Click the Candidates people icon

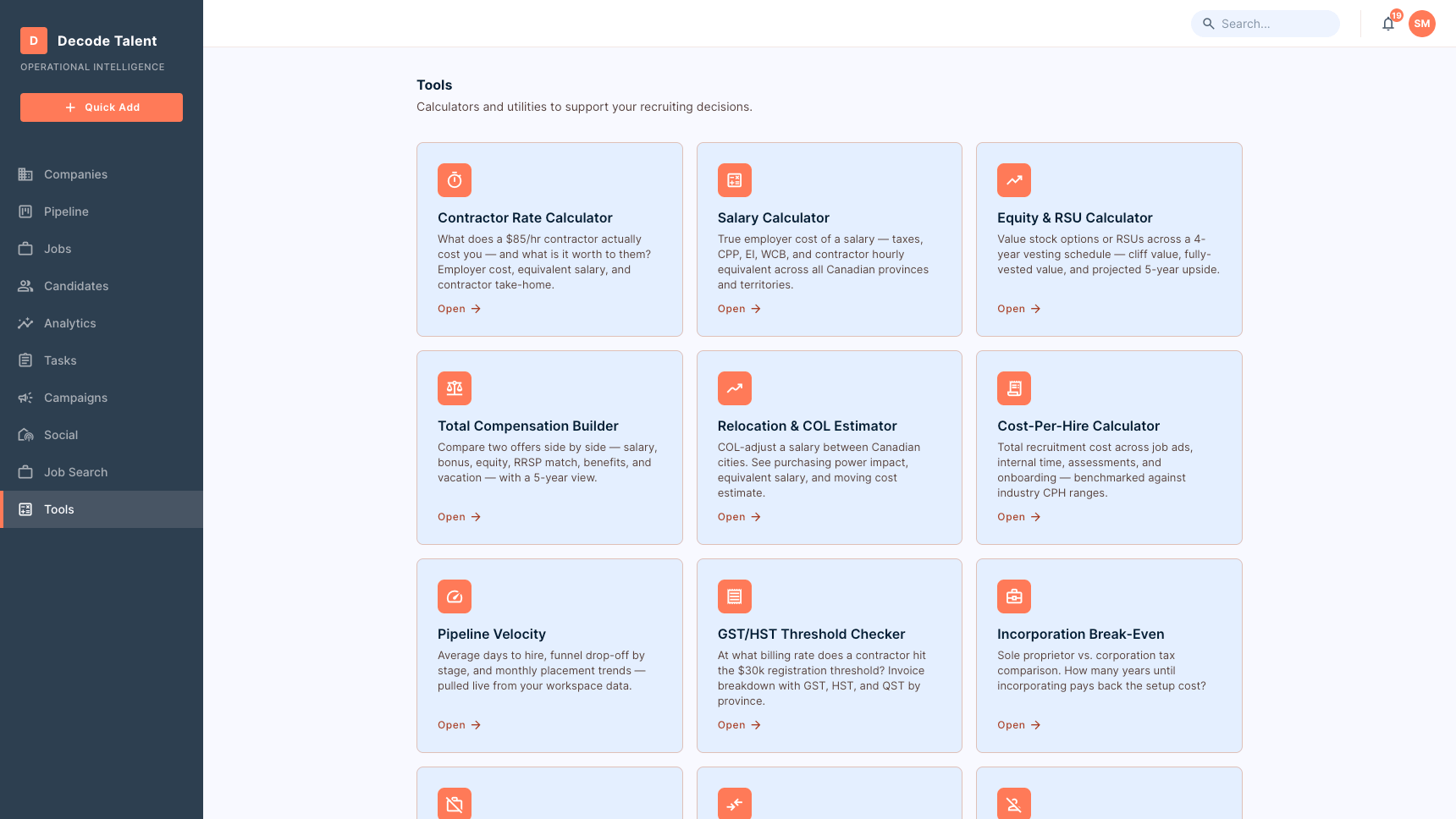click(25, 286)
